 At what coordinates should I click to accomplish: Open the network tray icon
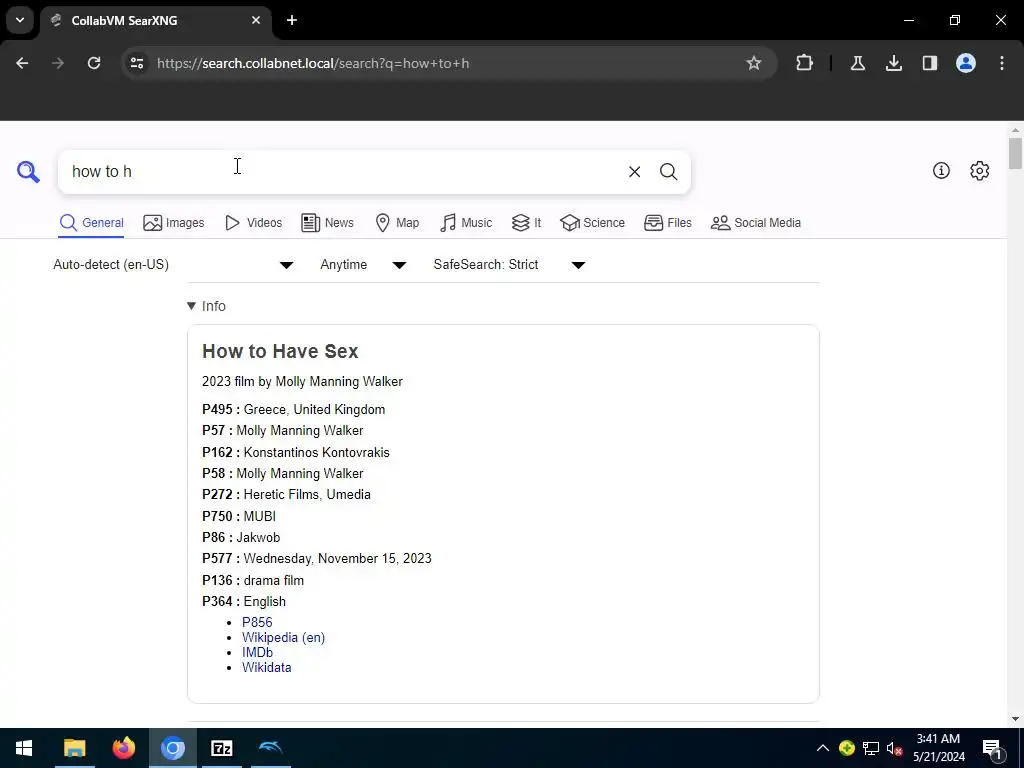pyautogui.click(x=871, y=748)
